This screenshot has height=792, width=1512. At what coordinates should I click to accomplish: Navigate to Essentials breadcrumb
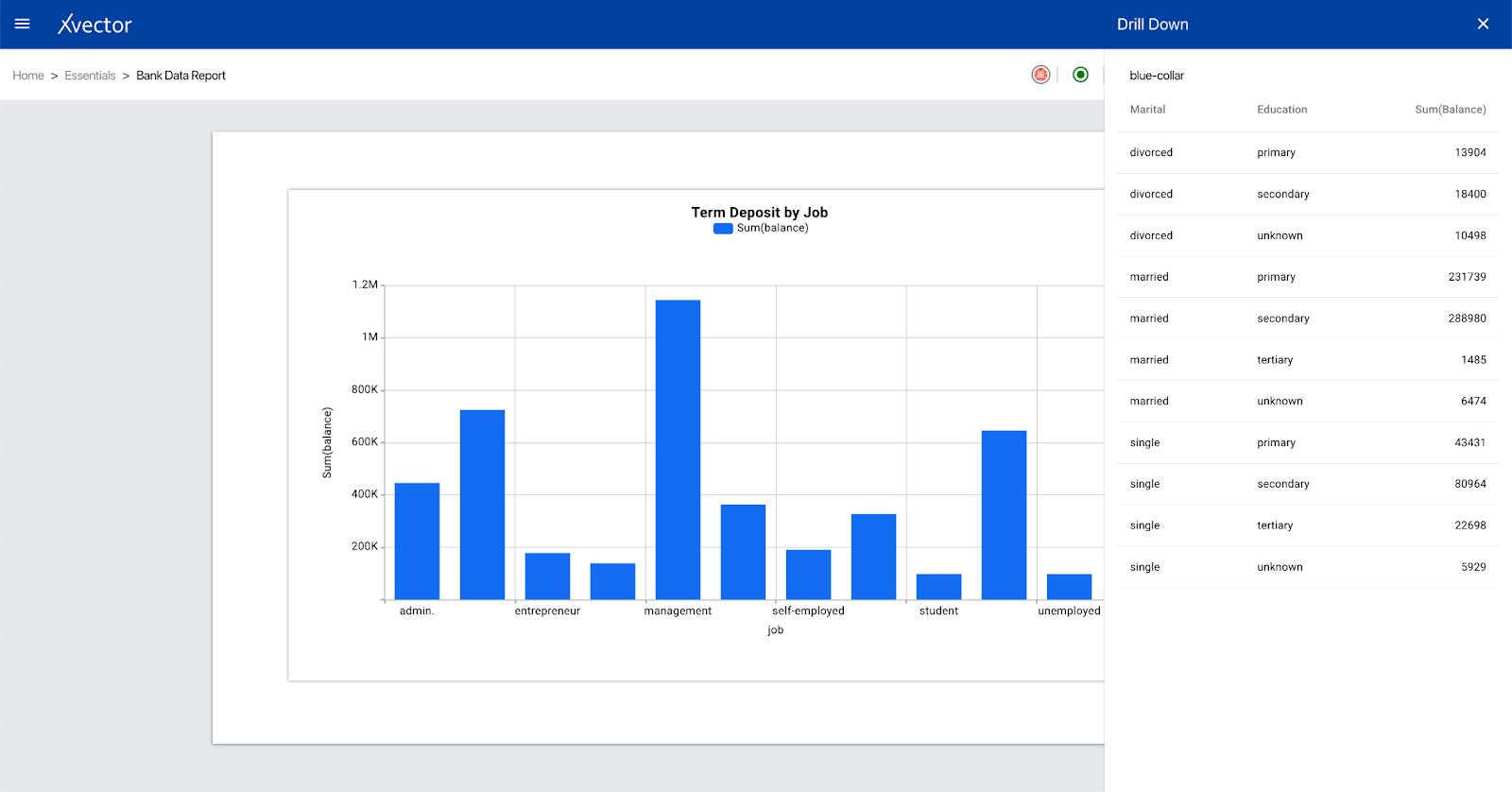point(90,76)
